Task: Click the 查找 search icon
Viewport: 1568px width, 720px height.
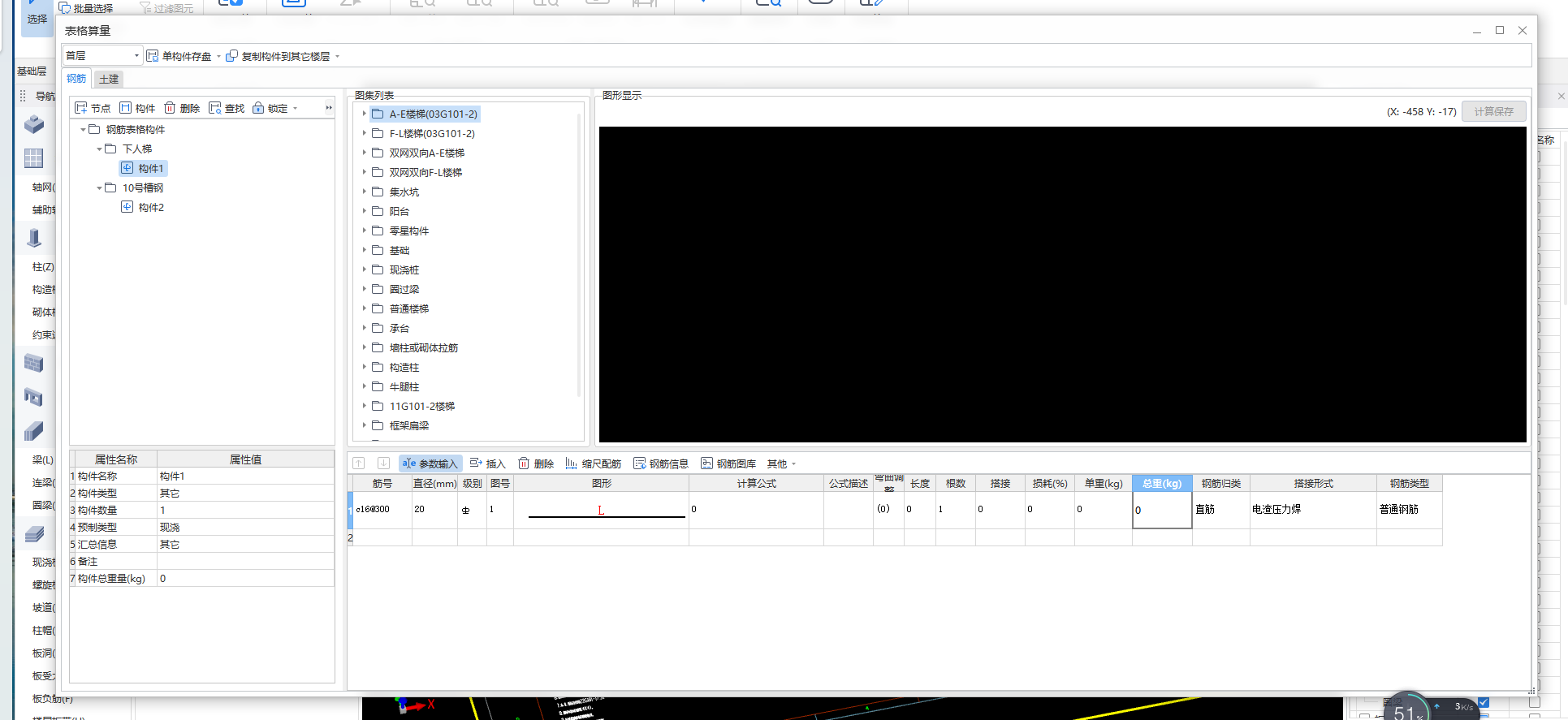Action: (215, 108)
